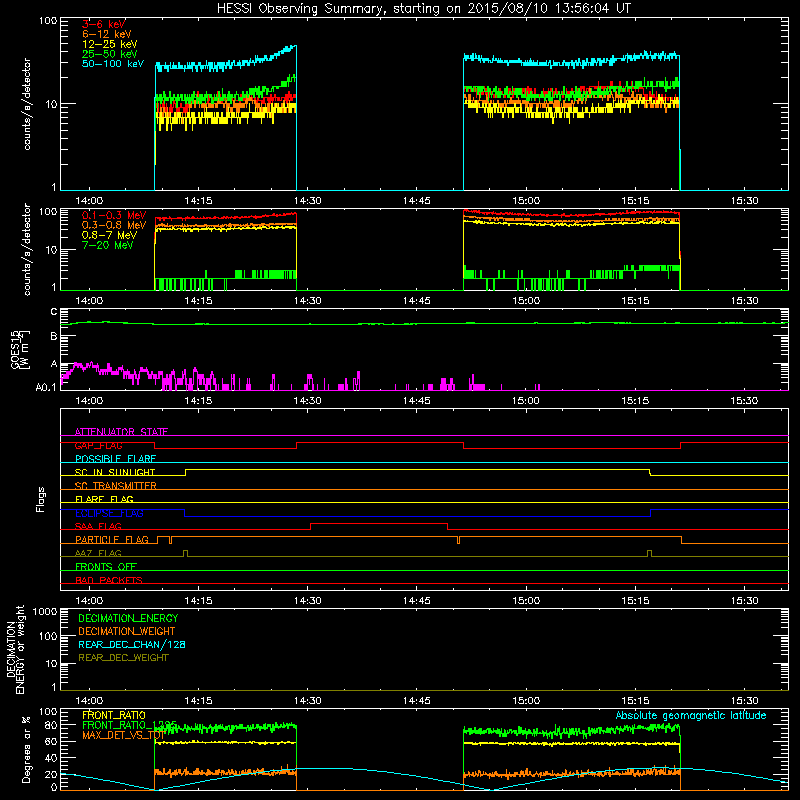Pick the PARTICLE_FLAG label
800x800 pixels.
pyautogui.click(x=112, y=539)
